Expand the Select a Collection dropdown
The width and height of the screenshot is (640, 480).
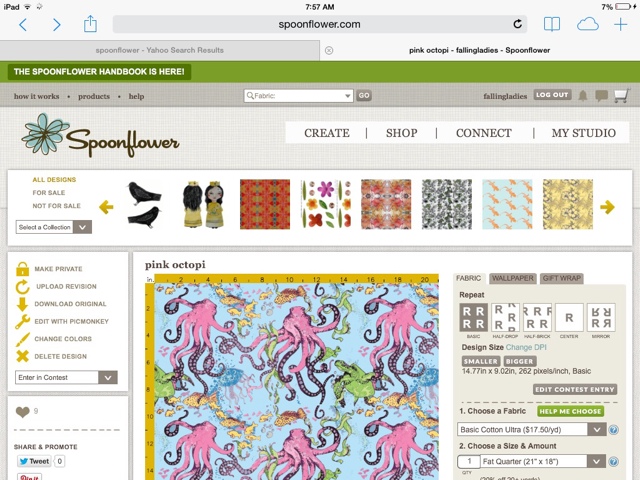click(x=53, y=227)
